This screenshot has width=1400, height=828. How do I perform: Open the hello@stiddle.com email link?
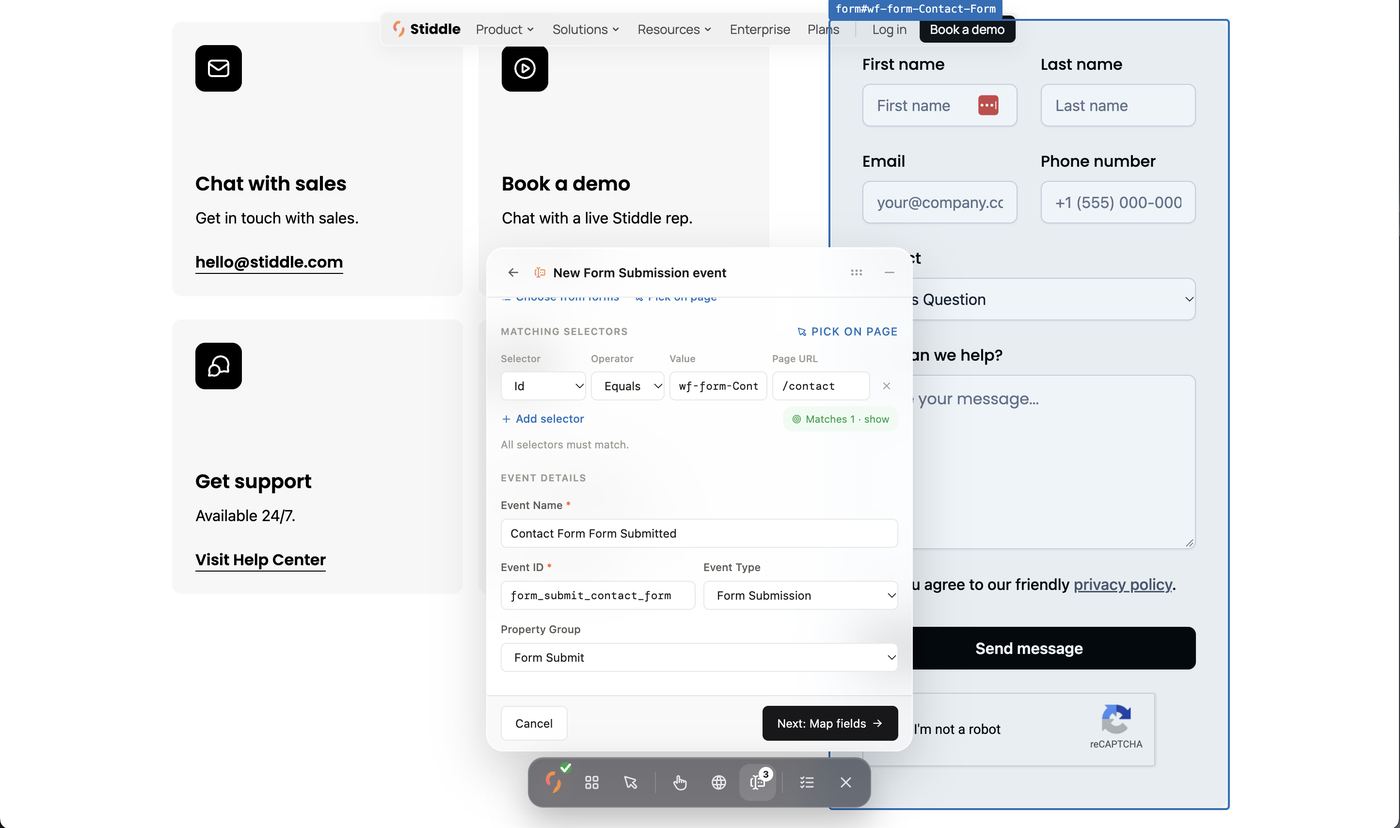[269, 262]
